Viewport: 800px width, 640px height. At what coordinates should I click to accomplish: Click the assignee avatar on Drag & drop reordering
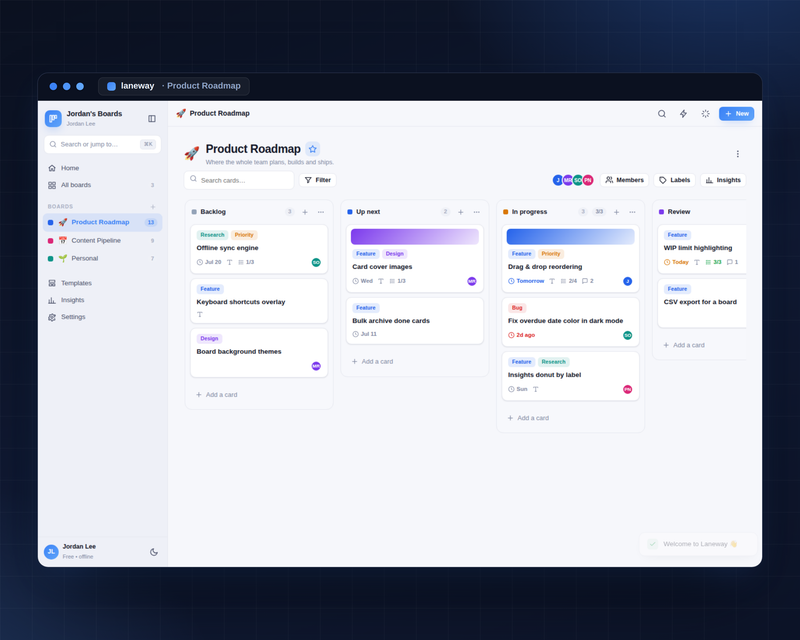[628, 281]
